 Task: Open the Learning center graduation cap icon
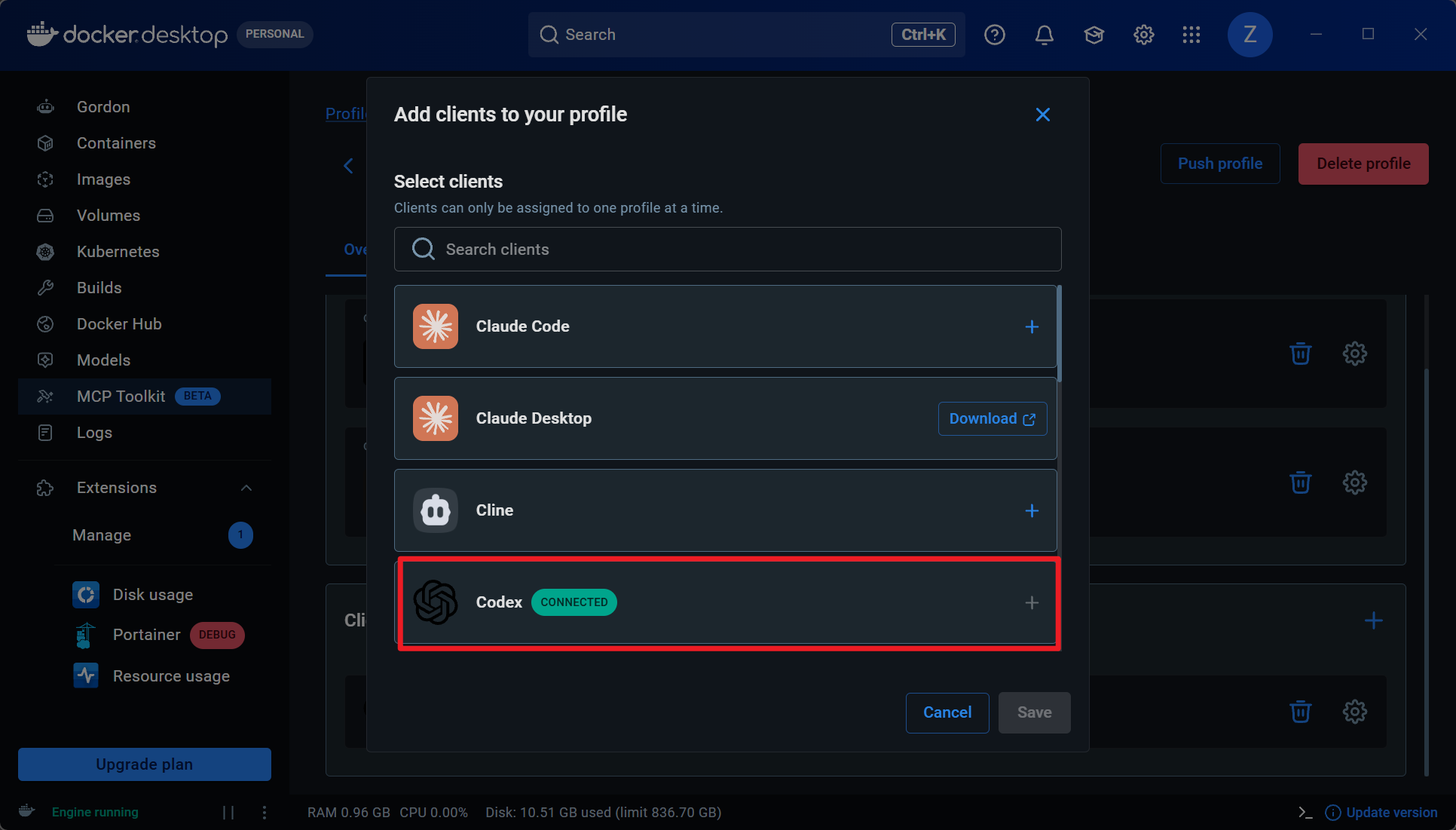tap(1094, 35)
